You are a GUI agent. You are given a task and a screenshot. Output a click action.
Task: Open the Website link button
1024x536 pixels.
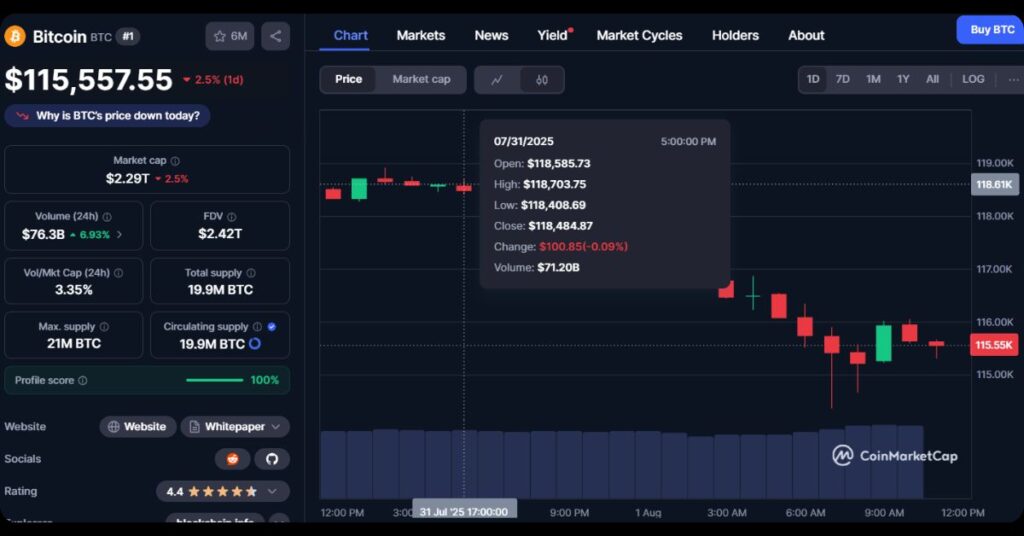click(138, 426)
